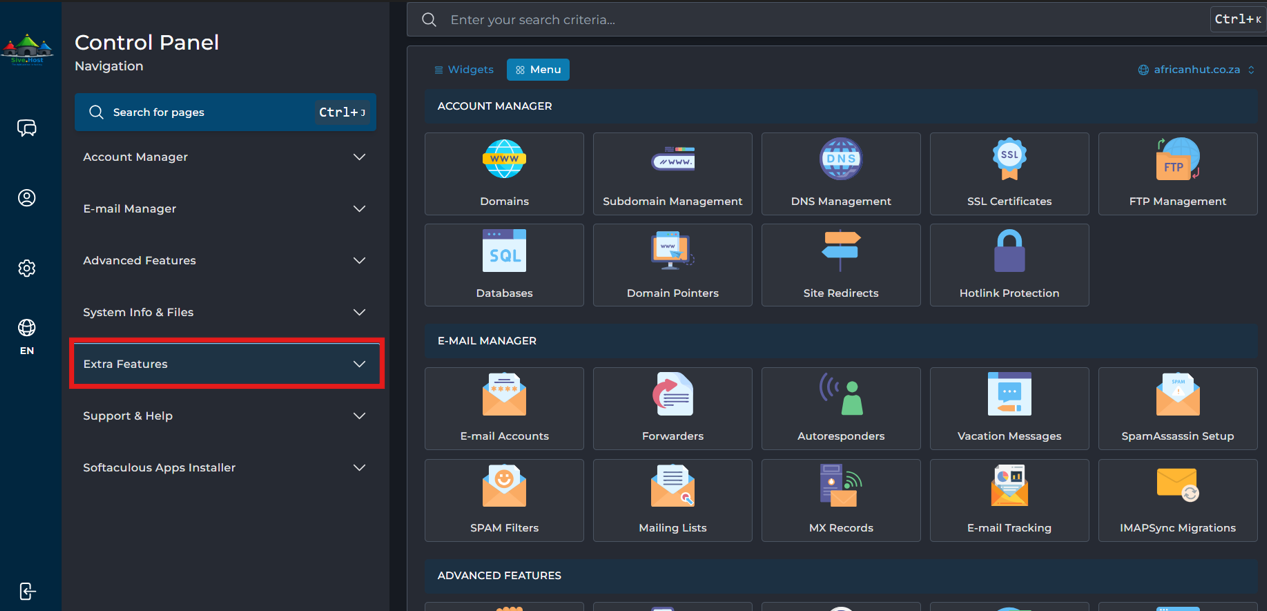Expand the E-mail Manager navigation section

(225, 209)
